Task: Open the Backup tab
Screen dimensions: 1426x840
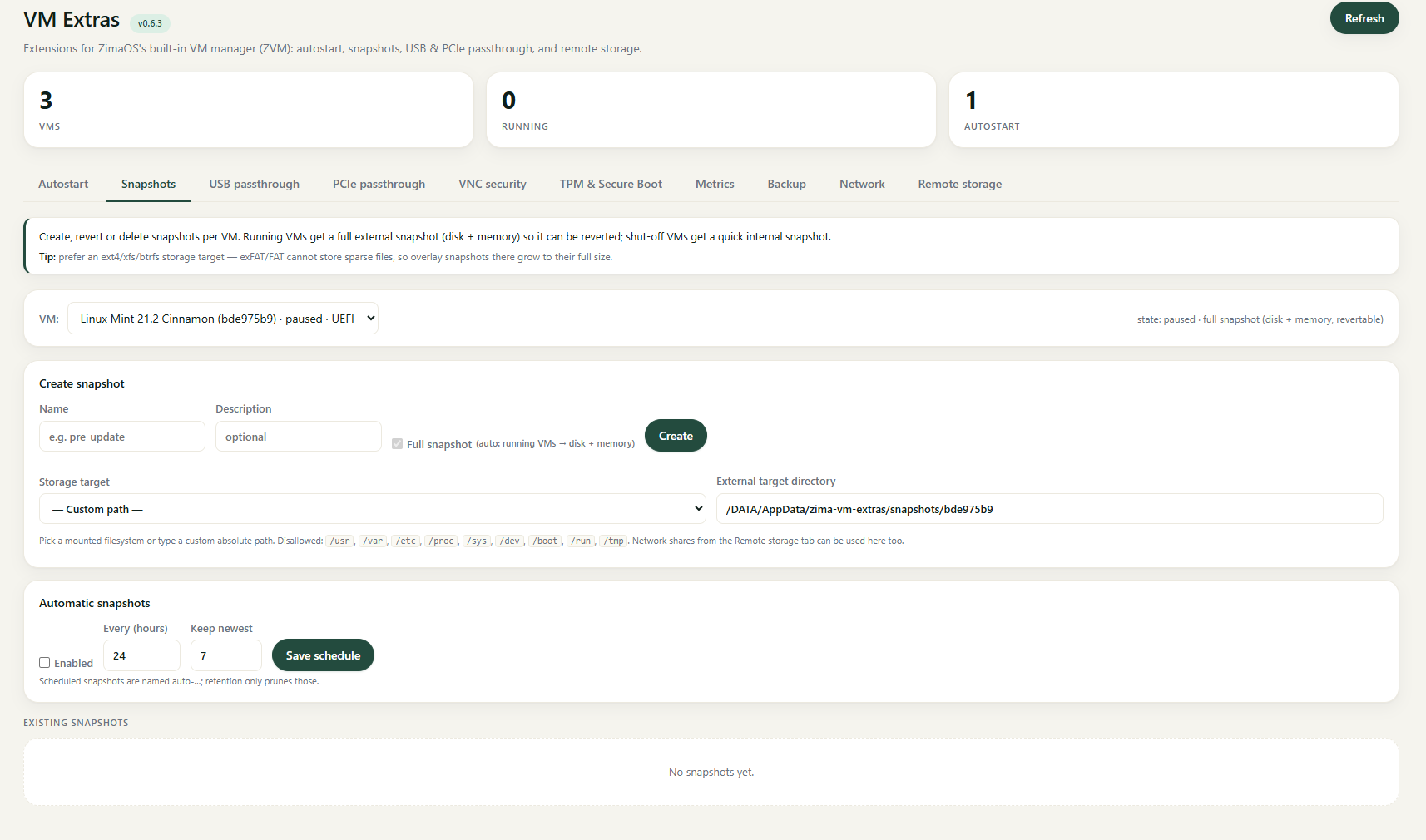Action: pos(786,184)
